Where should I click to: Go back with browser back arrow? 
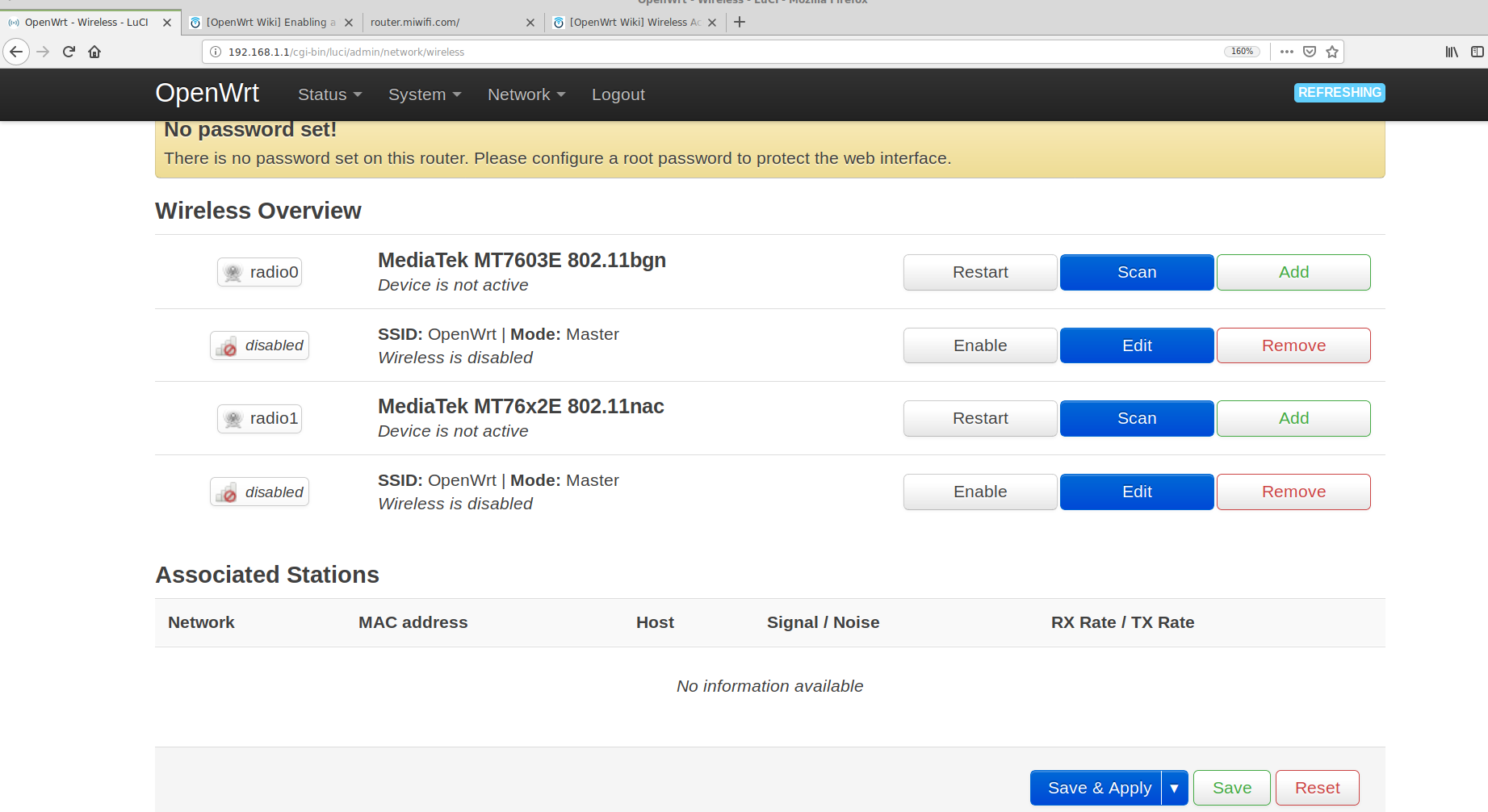coord(16,52)
